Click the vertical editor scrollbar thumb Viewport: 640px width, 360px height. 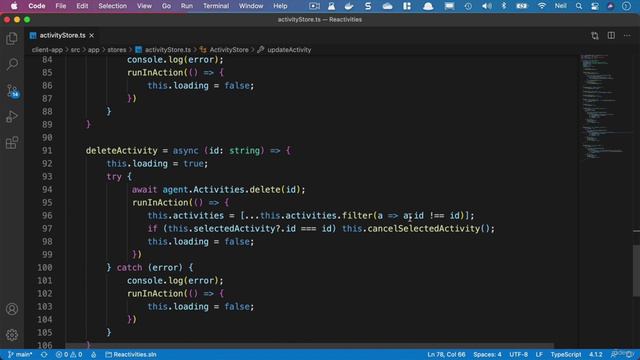coord(636,270)
